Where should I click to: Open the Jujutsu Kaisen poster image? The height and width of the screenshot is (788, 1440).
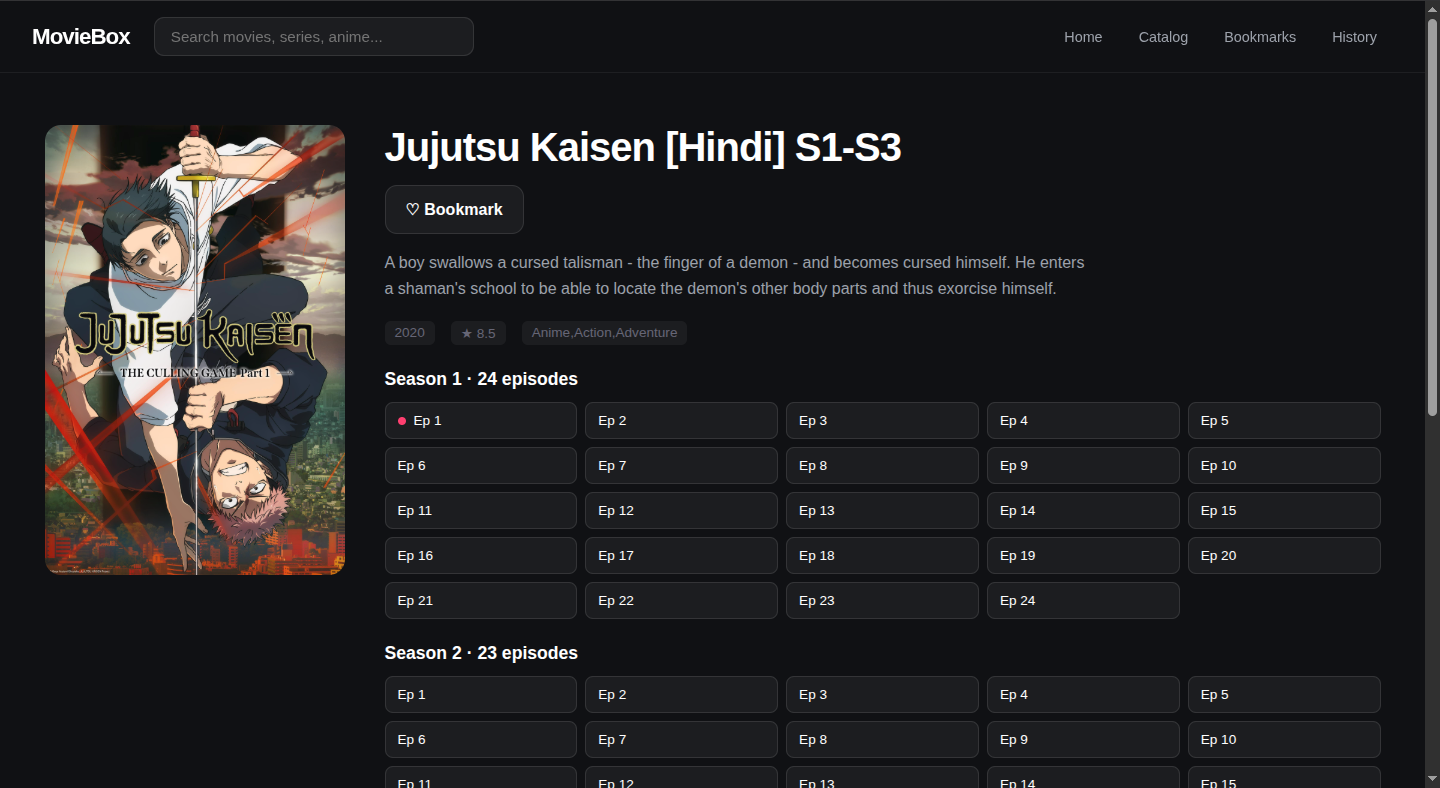pos(195,350)
